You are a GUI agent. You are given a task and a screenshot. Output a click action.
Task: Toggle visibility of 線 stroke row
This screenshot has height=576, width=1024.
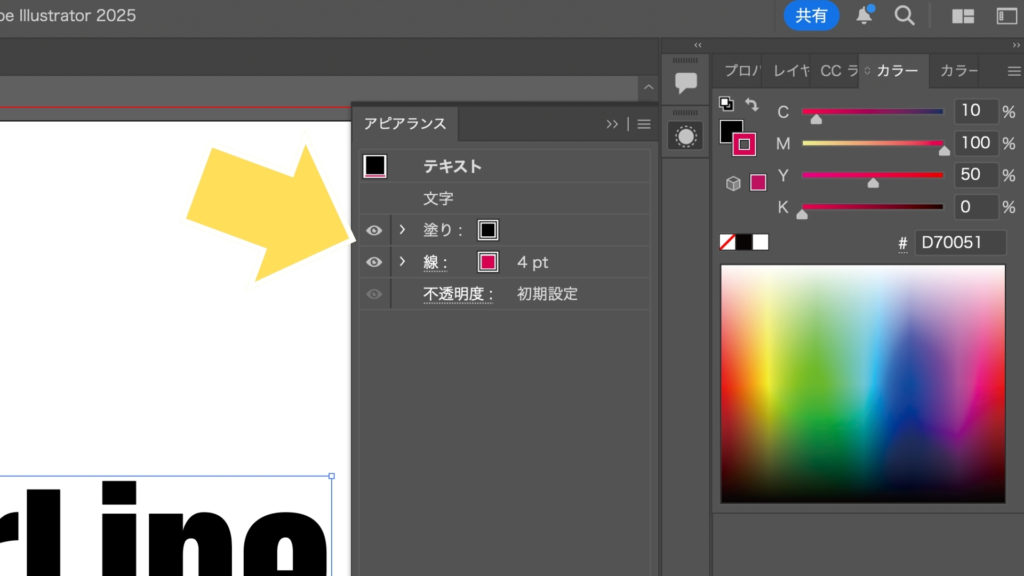(x=374, y=262)
